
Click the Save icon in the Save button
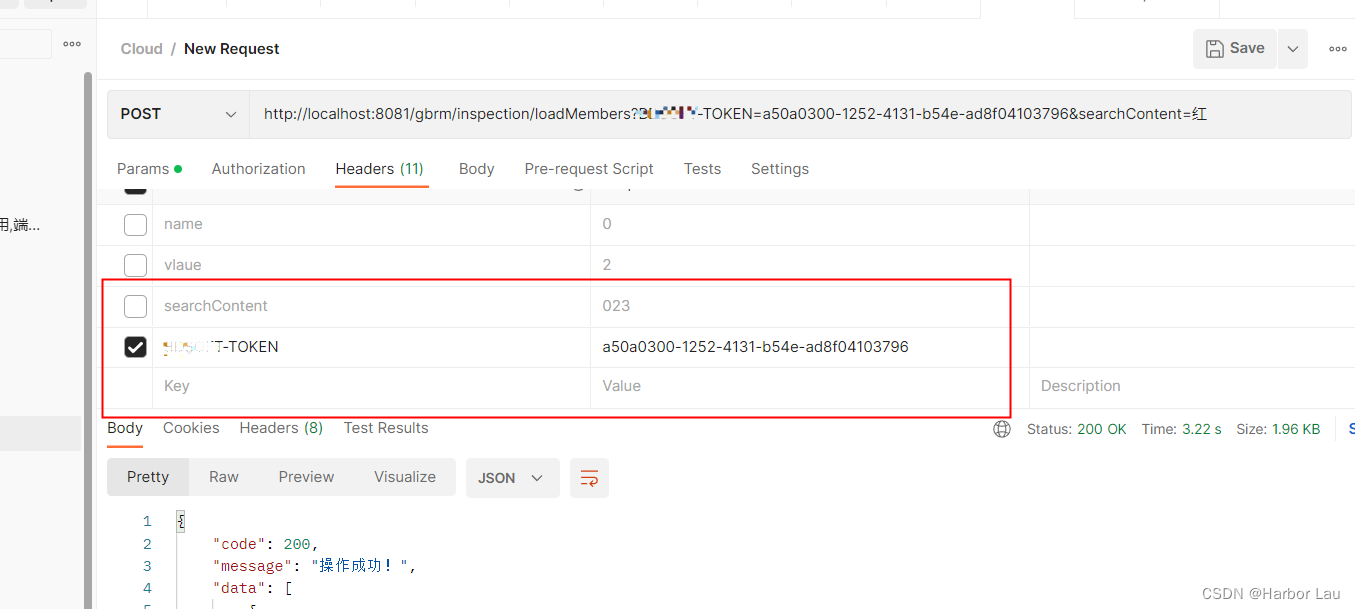coord(1213,47)
